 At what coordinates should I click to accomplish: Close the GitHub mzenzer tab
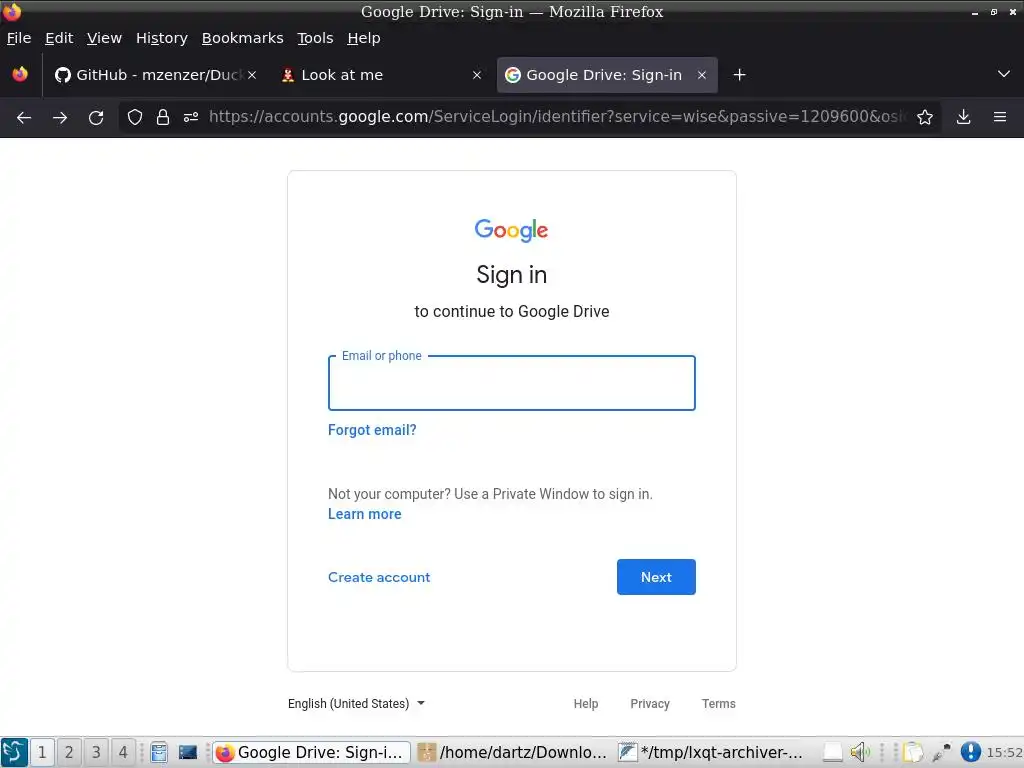pos(252,75)
